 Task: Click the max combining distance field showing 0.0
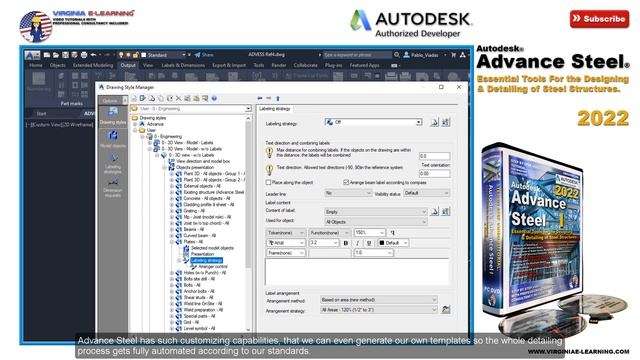click(x=434, y=156)
